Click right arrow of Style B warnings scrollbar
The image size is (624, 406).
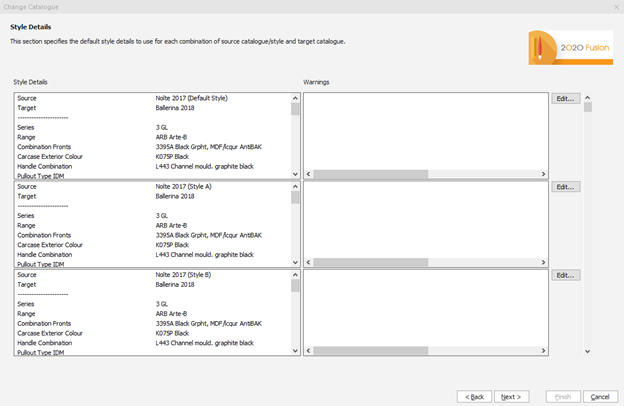click(543, 351)
